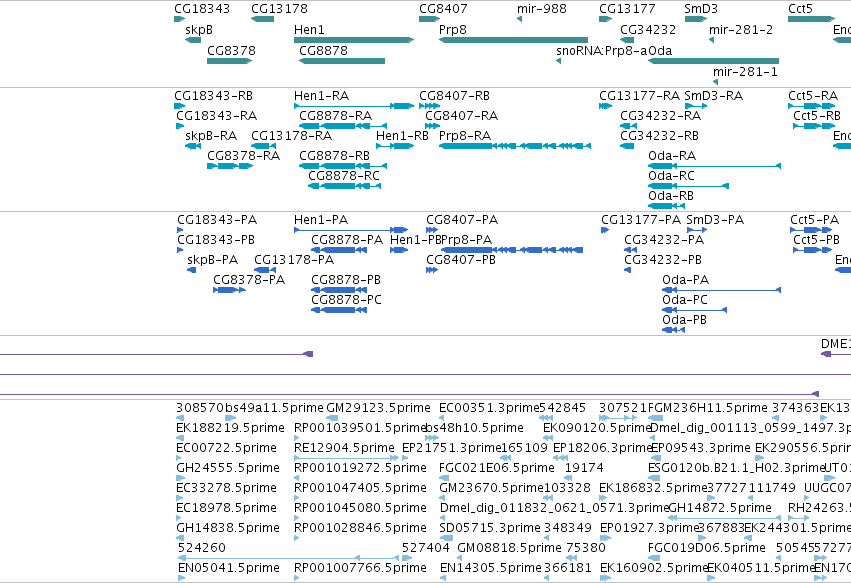Select the CG8378-PA protein label
Viewport: 851px width, 583px height.
pyautogui.click(x=249, y=280)
